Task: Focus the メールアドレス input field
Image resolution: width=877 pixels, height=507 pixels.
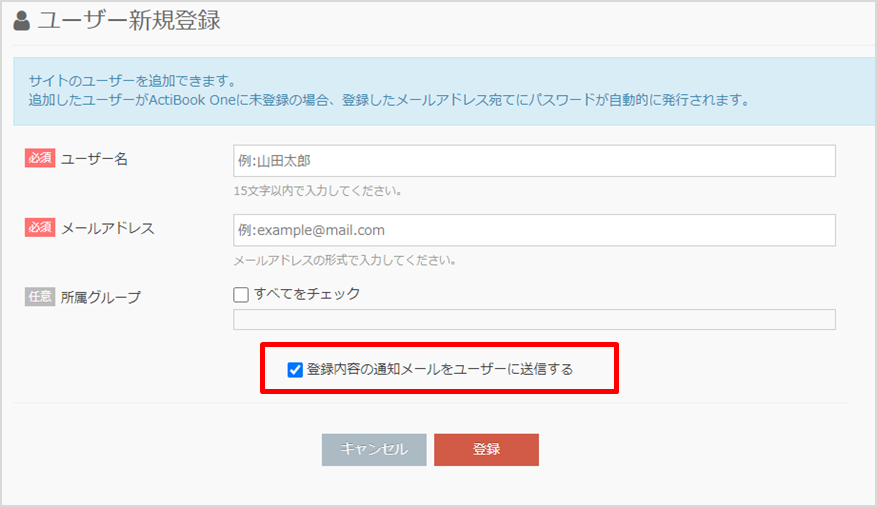Action: pos(534,230)
